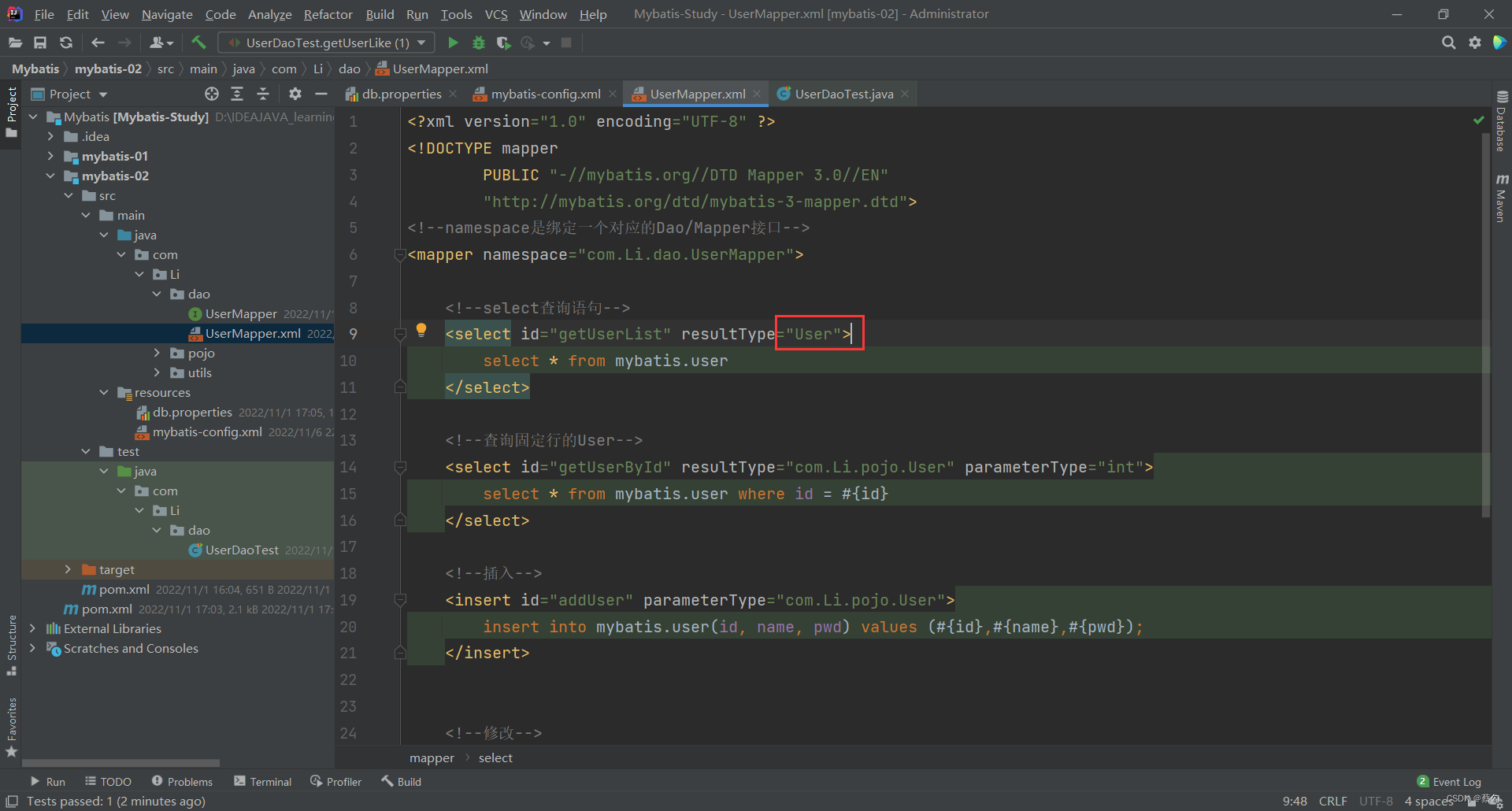Open Project panel settings gear
1512x811 pixels.
click(x=295, y=94)
